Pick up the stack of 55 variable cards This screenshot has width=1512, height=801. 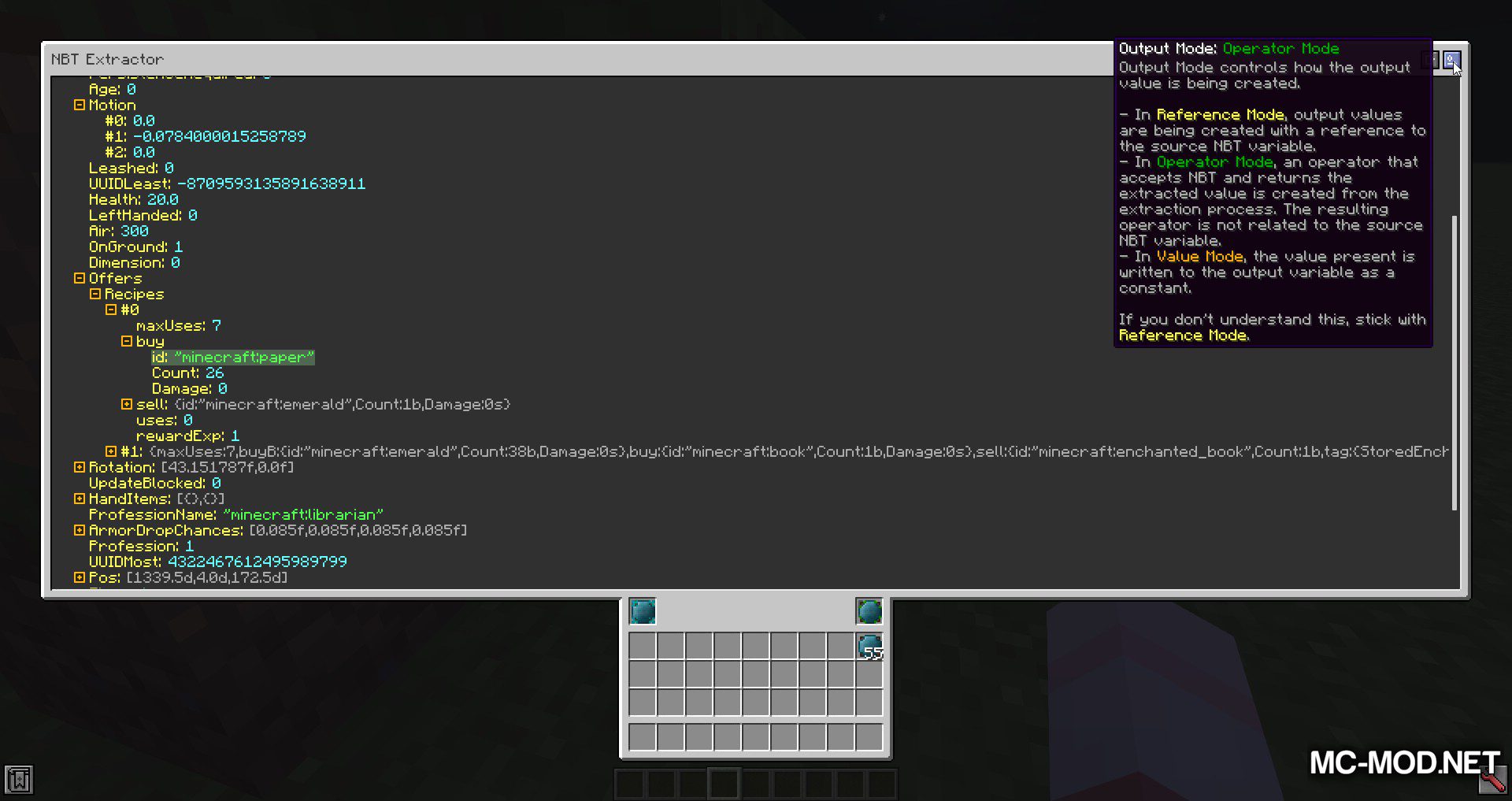click(869, 647)
